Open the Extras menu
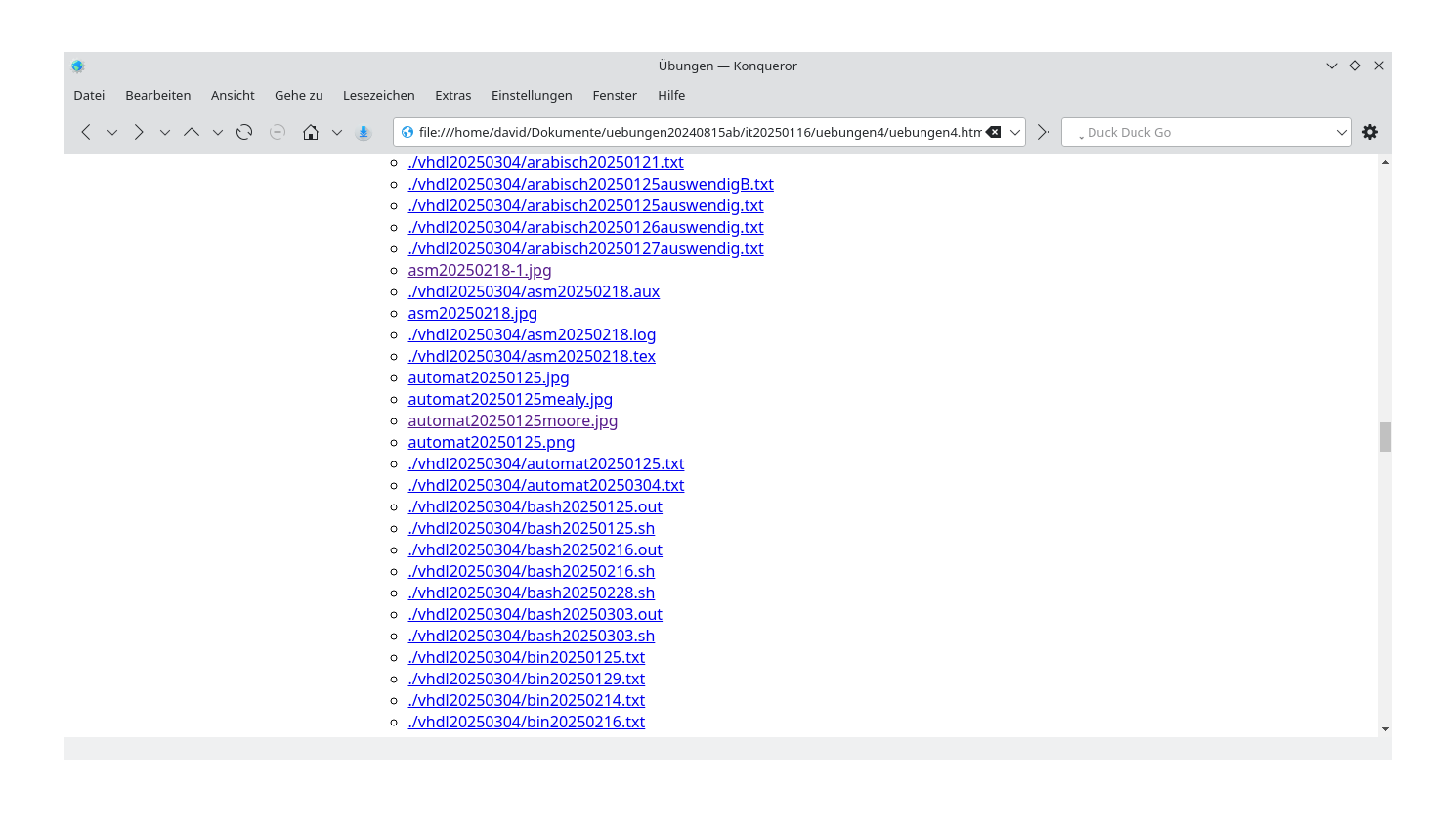This screenshot has height=835, width=1456. tap(452, 95)
